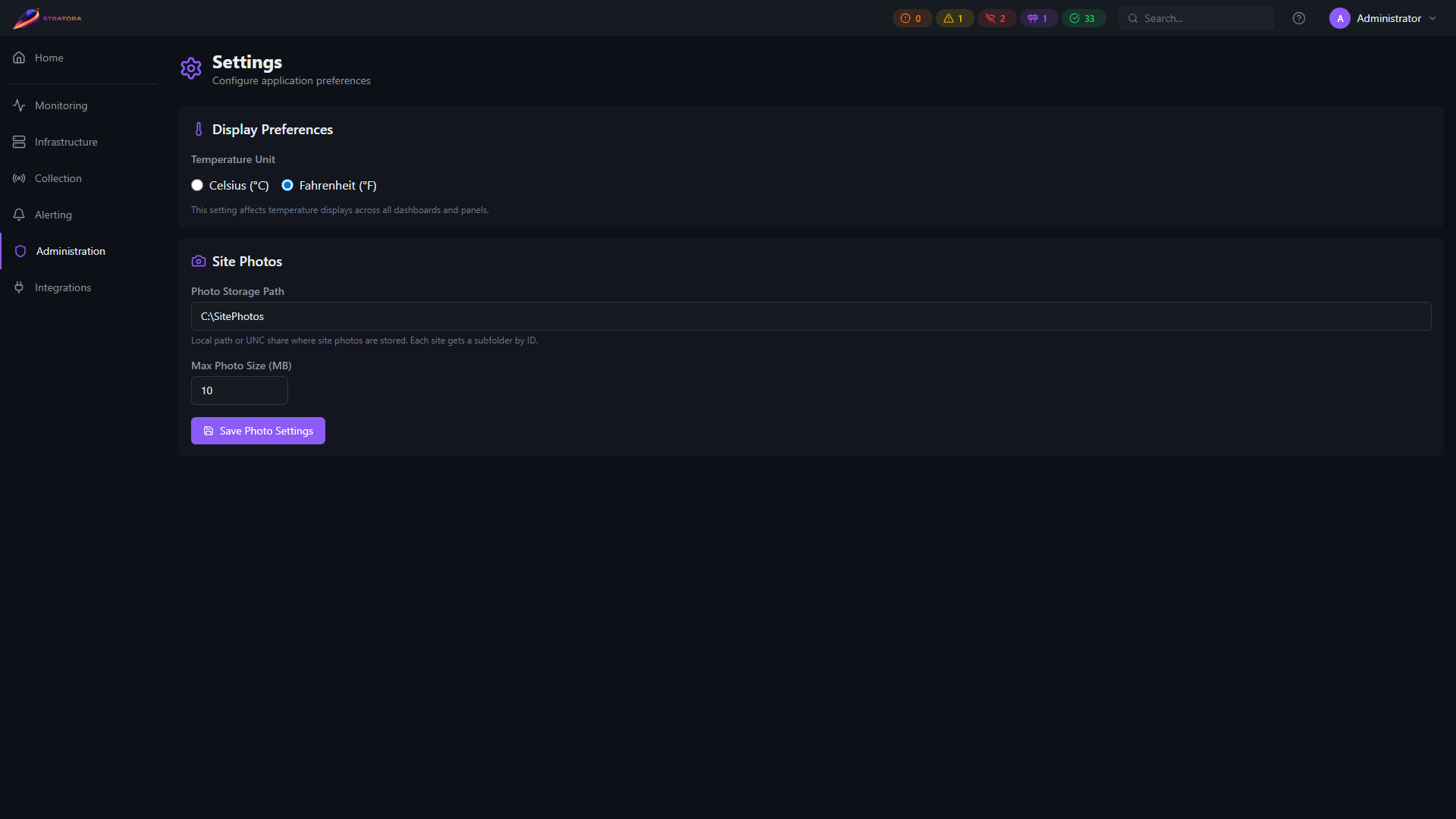1456x819 pixels.
Task: Click Save Photo Settings button
Action: tap(258, 431)
